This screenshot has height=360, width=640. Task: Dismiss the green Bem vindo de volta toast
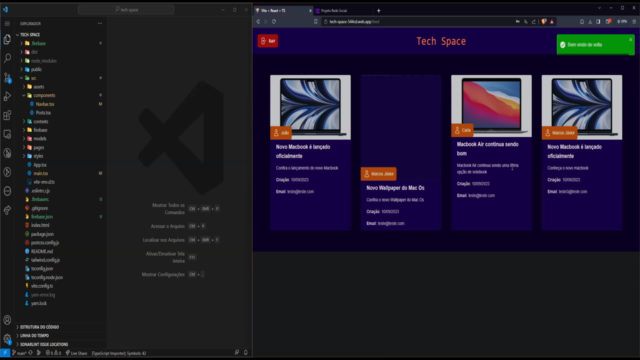click(x=631, y=40)
